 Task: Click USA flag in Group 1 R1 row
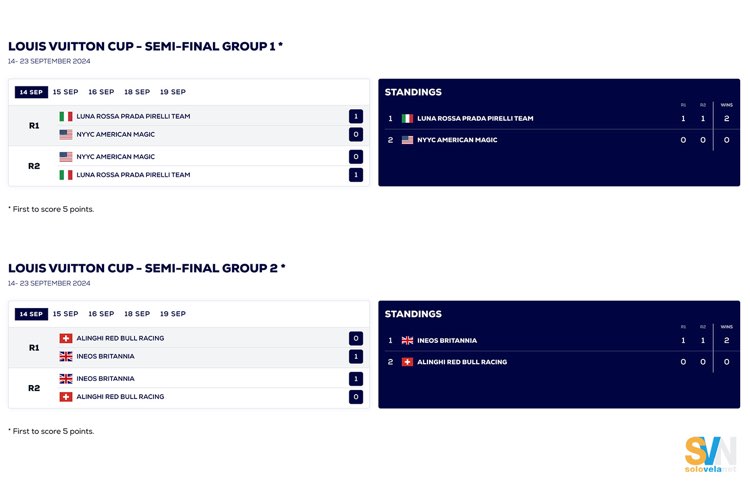[x=66, y=134]
